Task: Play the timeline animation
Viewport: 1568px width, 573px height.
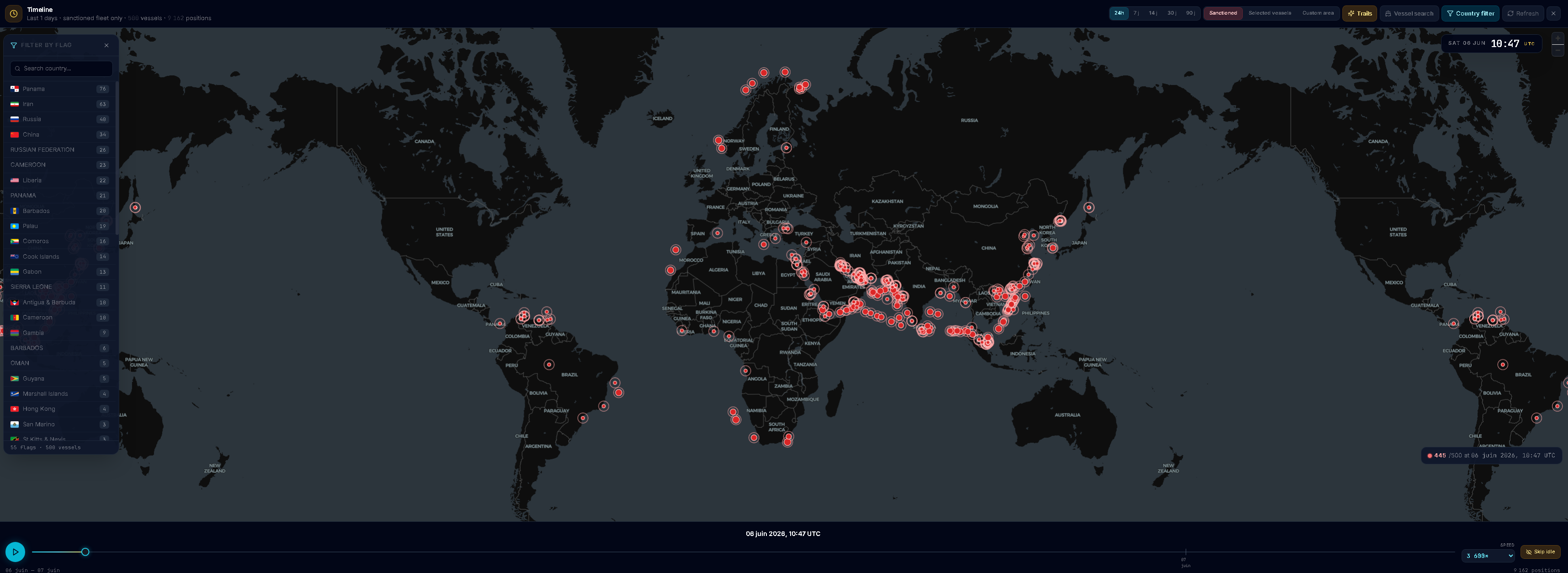Action: [x=15, y=552]
